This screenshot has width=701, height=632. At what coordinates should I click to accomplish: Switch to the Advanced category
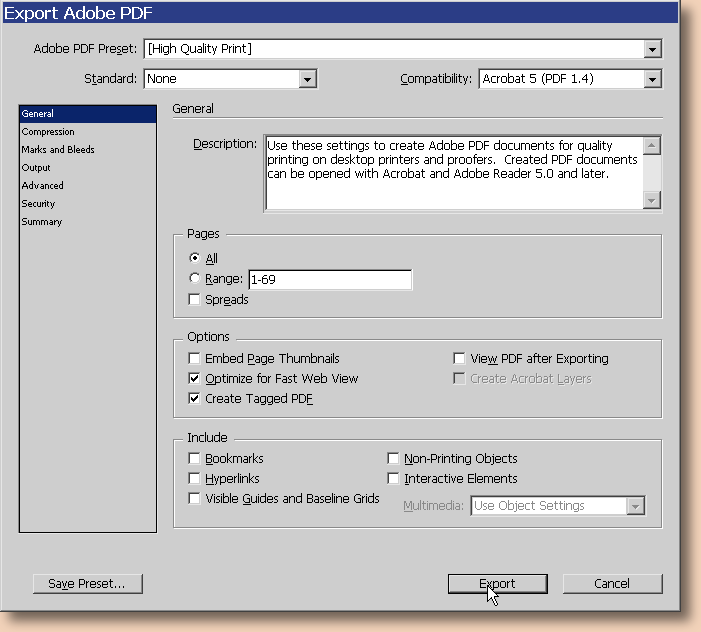click(43, 186)
